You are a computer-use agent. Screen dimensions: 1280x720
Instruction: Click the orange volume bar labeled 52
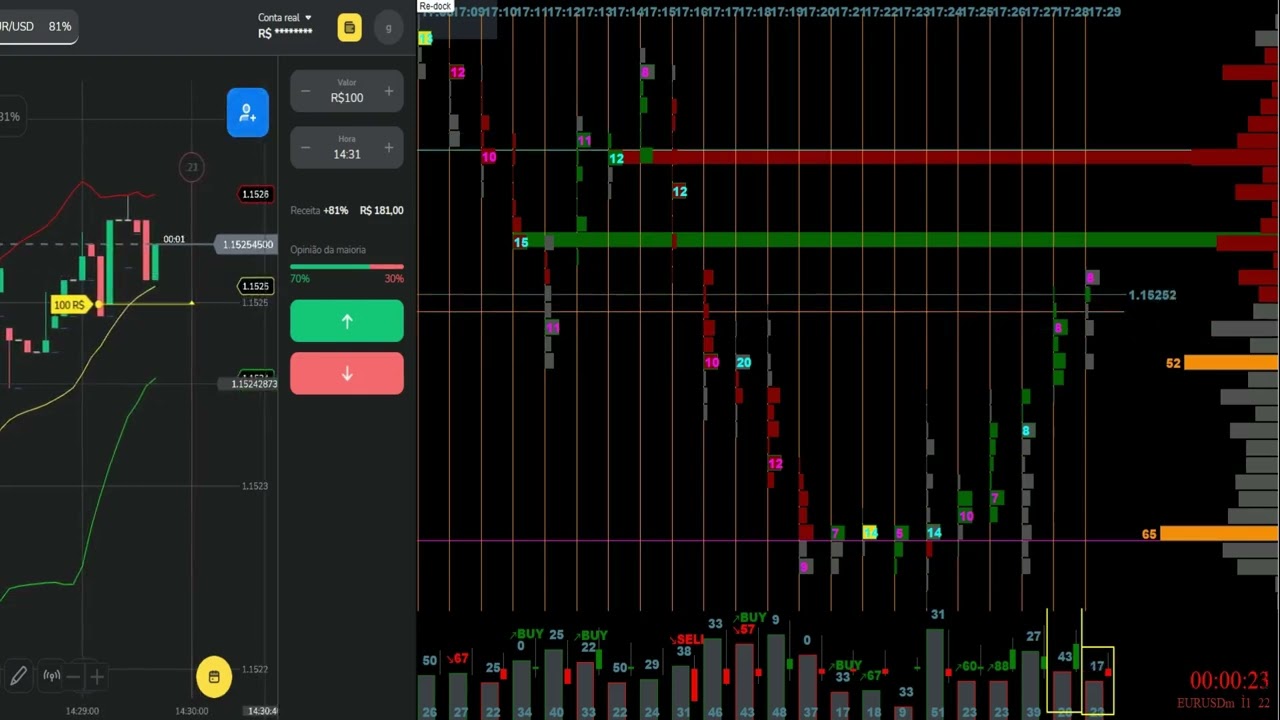tap(1231, 363)
